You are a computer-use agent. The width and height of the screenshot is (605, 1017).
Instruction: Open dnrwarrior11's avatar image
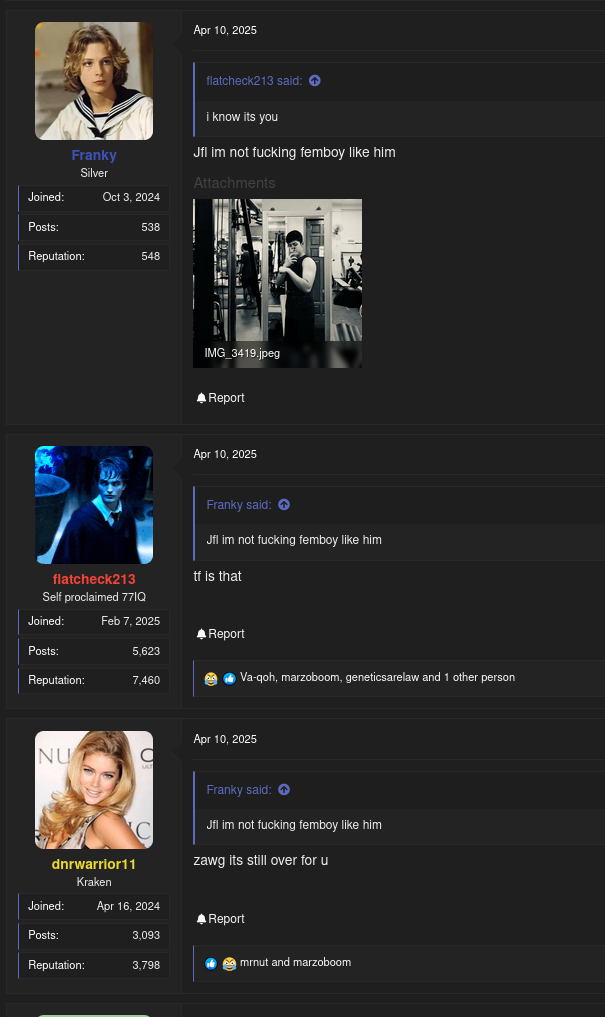pyautogui.click(x=94, y=790)
